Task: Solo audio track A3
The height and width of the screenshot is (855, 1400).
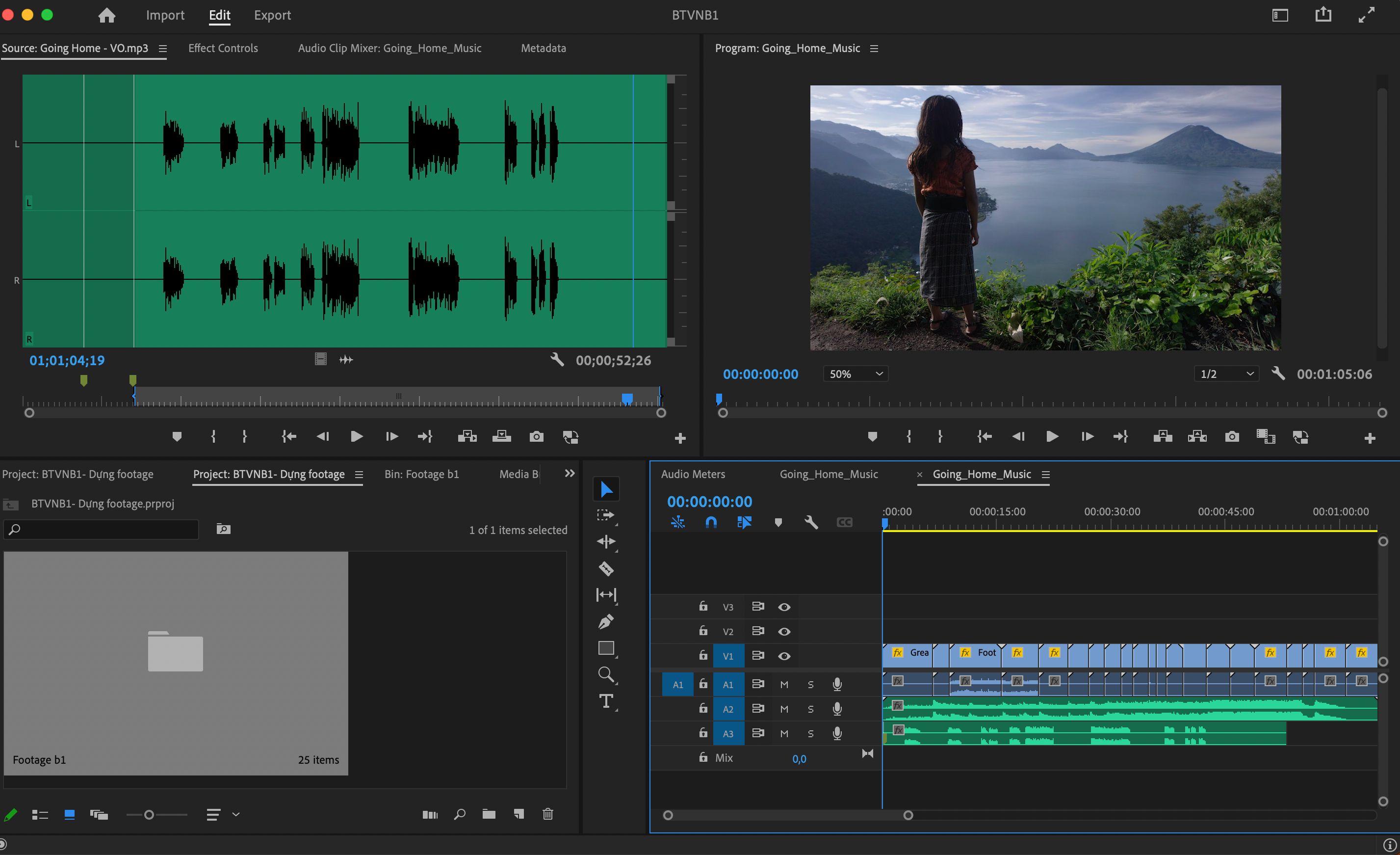Action: [x=811, y=733]
